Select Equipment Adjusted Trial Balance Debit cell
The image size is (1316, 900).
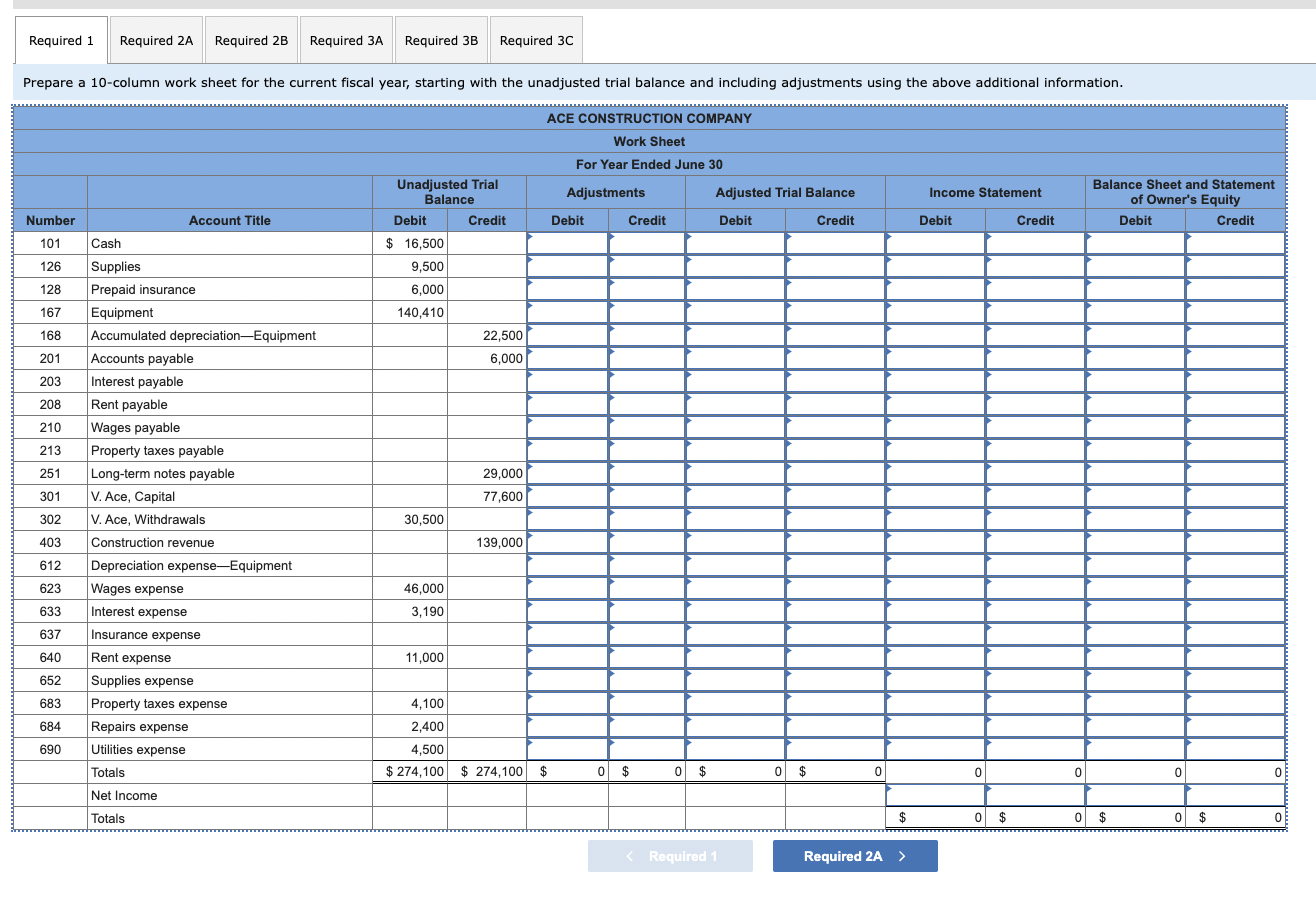[x=735, y=312]
